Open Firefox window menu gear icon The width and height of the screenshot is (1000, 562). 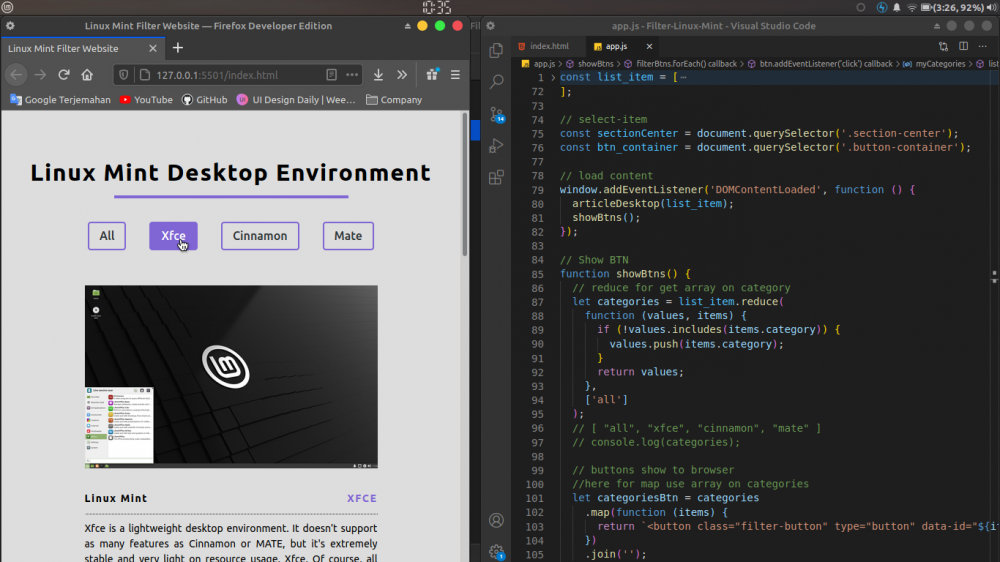tap(10, 26)
